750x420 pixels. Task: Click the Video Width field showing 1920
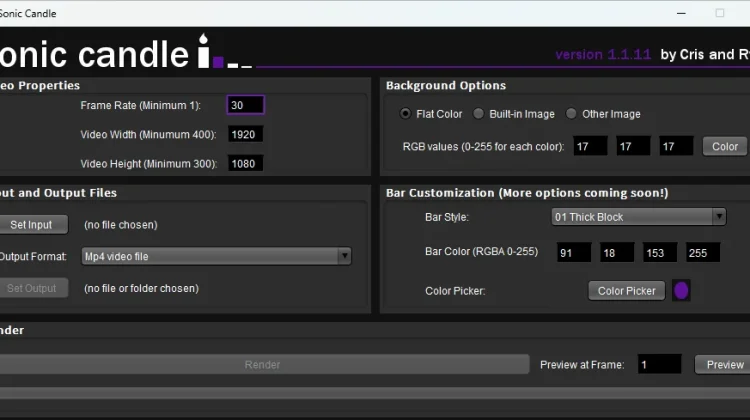click(x=245, y=134)
